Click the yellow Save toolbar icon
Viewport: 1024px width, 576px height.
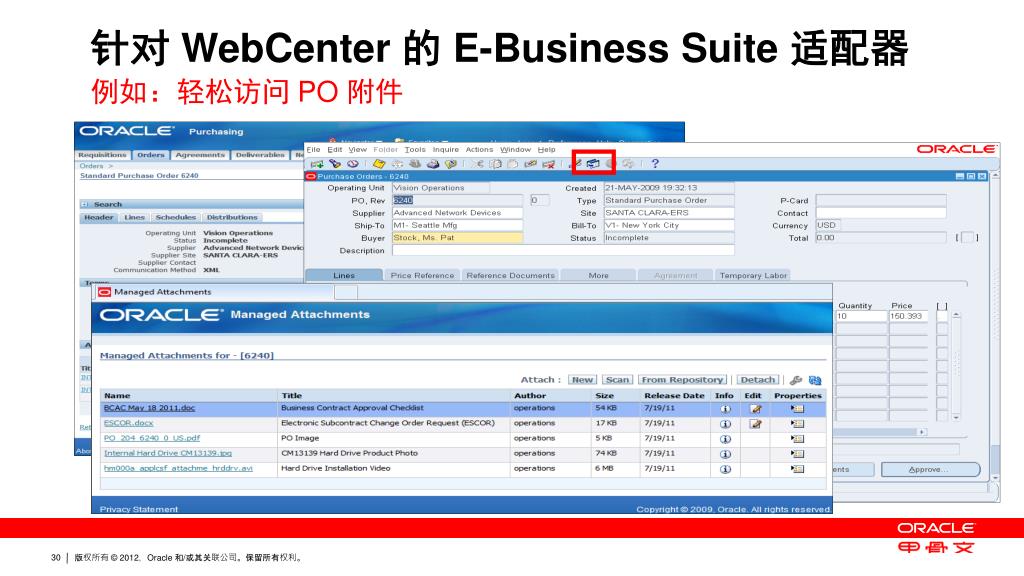[x=379, y=164]
